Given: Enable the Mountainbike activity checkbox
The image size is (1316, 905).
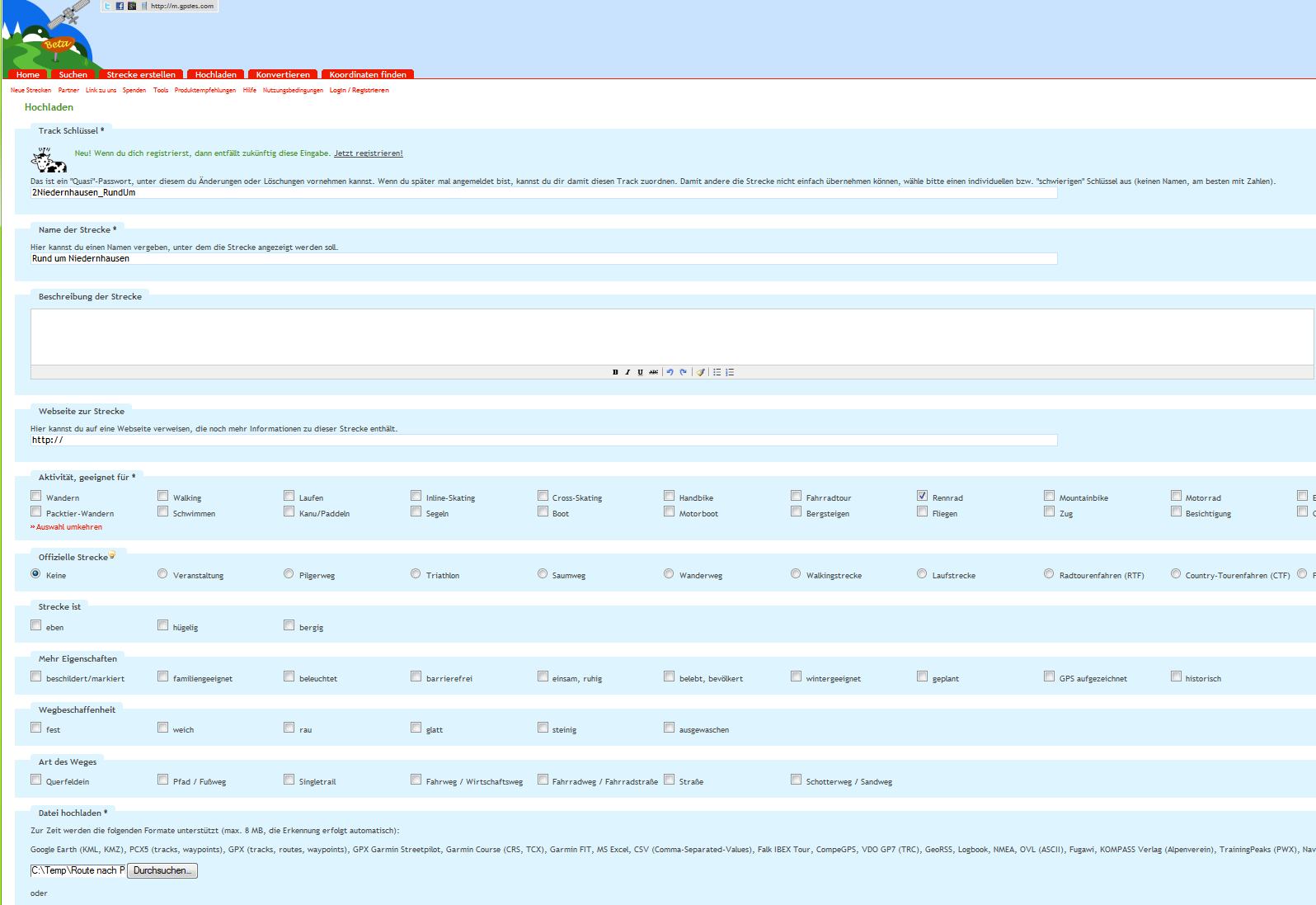Looking at the screenshot, I should click(1049, 496).
